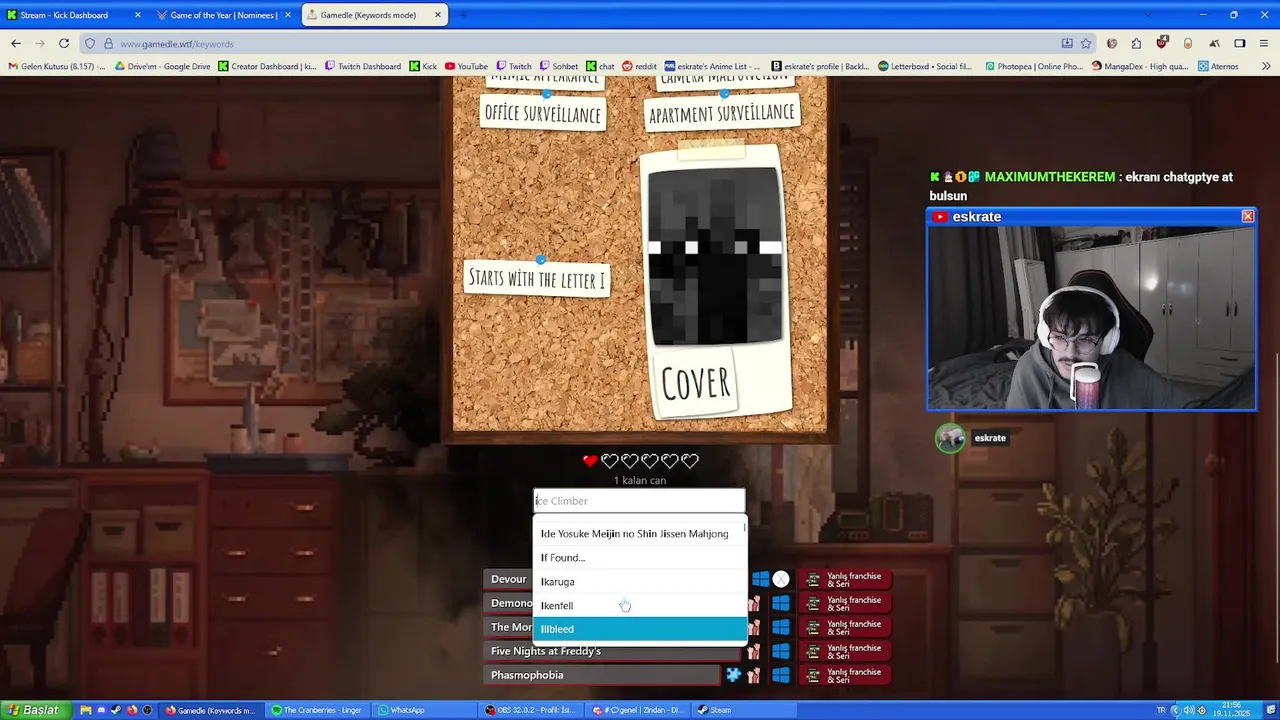Open the site shield info icon

pos(90,43)
